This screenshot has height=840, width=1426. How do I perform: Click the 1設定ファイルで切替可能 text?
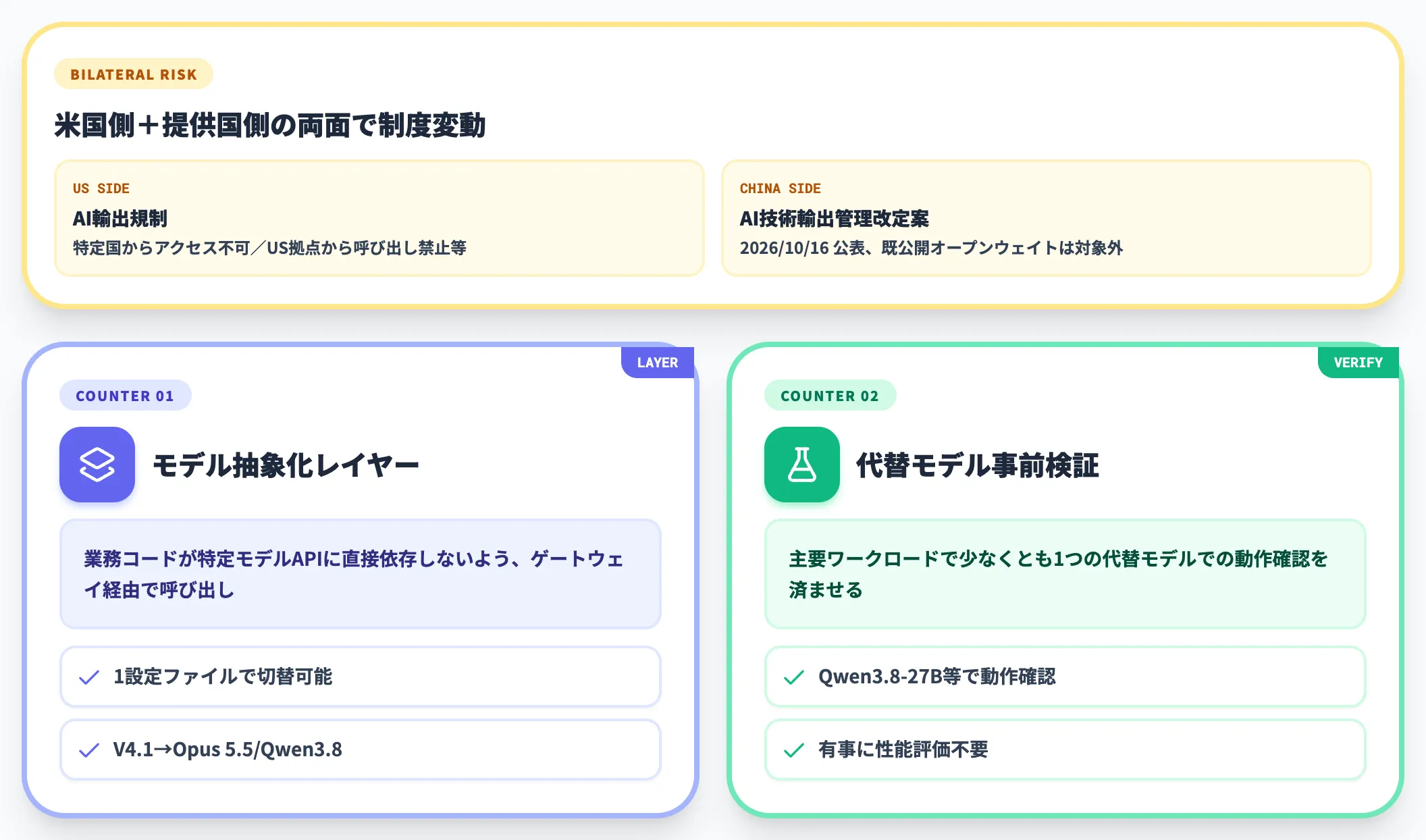point(223,677)
